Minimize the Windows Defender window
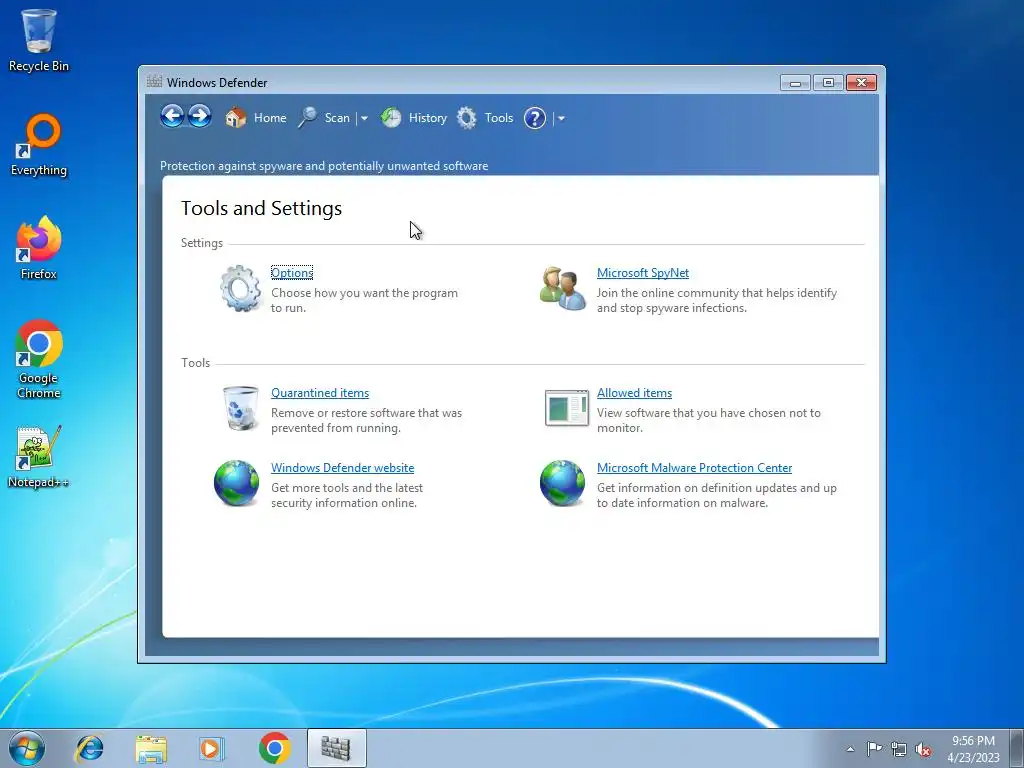Screen dimensions: 1024x768 click(x=795, y=83)
